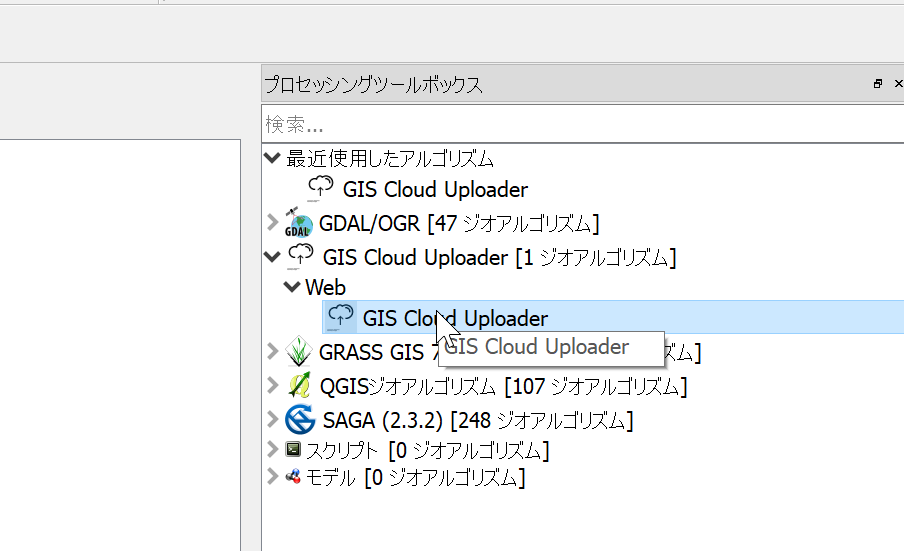Viewport: 904px width, 551px height.
Task: Select QGISジオアルゴリズム [107 ジオアルゴリズム] row
Action: 503,386
